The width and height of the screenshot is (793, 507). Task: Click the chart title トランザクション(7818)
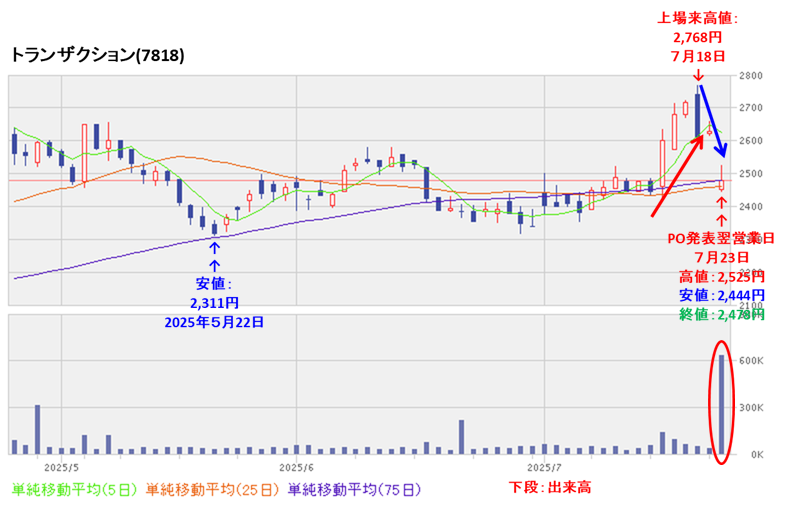(x=97, y=55)
